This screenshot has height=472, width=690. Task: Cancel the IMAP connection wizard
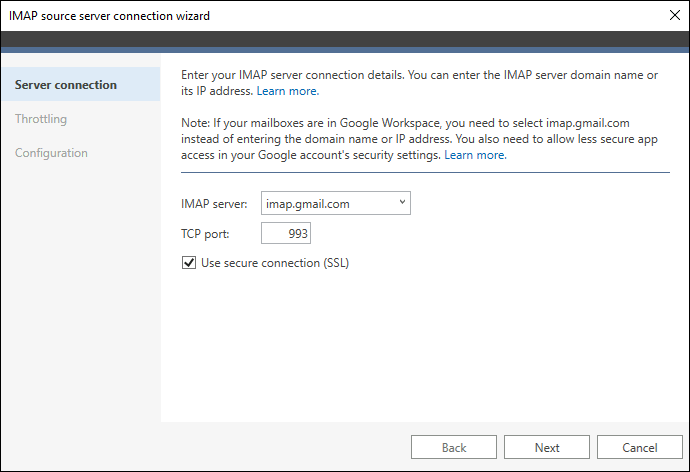coord(639,447)
